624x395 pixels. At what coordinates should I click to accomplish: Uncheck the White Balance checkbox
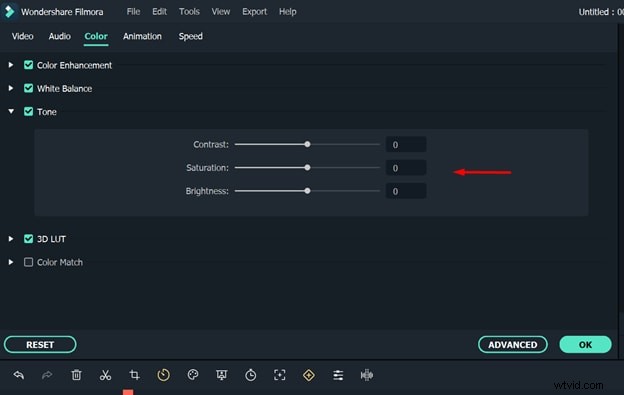[28, 88]
